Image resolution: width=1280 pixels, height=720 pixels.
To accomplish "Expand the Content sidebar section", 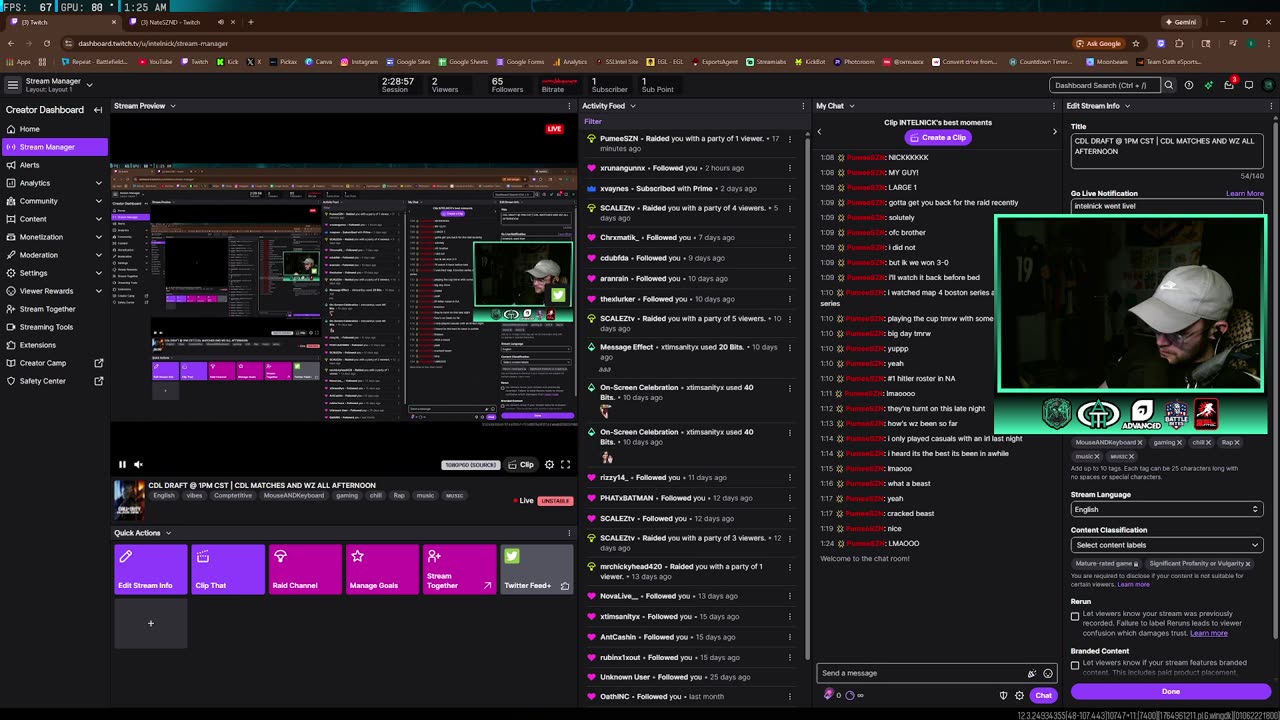I will (98, 219).
